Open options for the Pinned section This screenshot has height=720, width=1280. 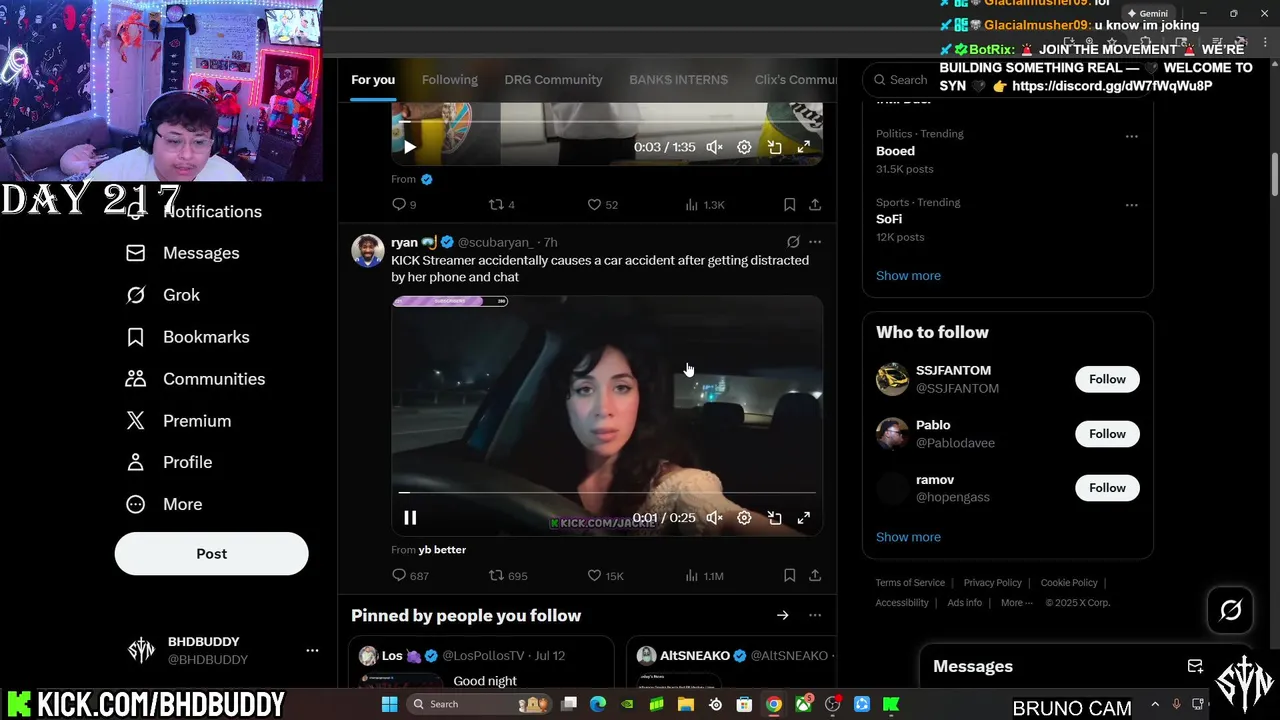[x=815, y=616]
